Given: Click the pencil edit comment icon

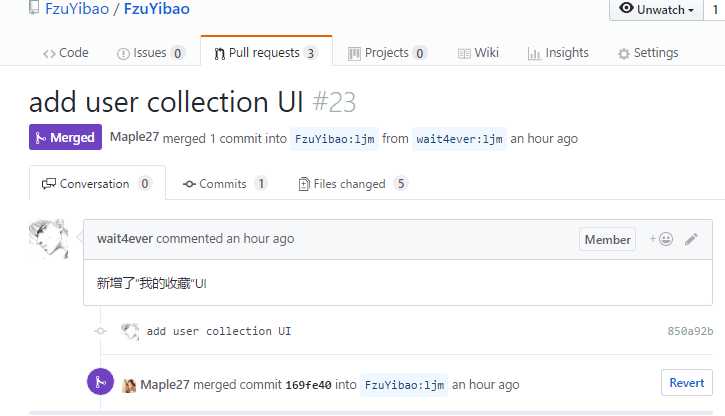Looking at the screenshot, I should [691, 239].
